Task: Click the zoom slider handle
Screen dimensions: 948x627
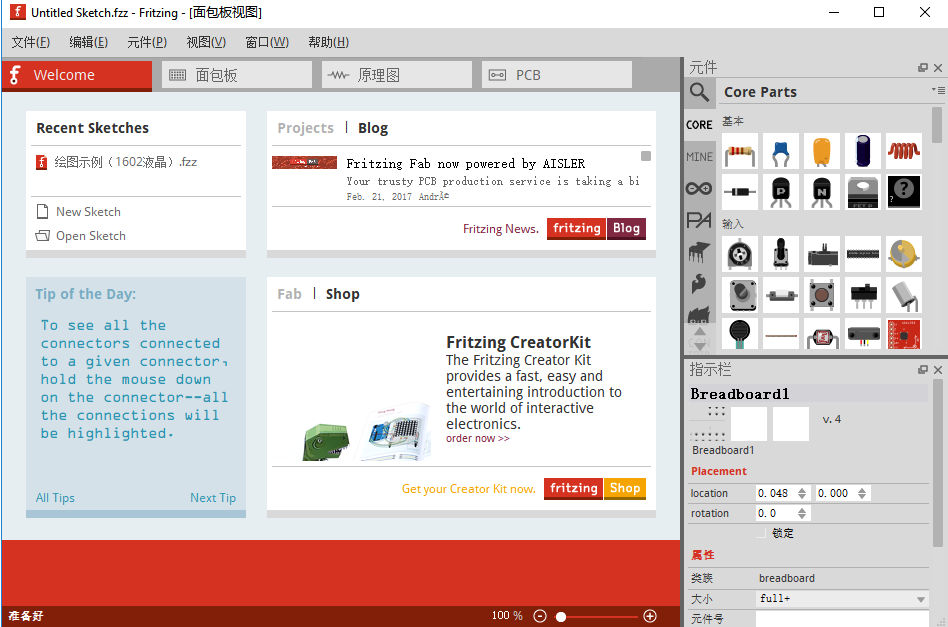Action: 561,617
